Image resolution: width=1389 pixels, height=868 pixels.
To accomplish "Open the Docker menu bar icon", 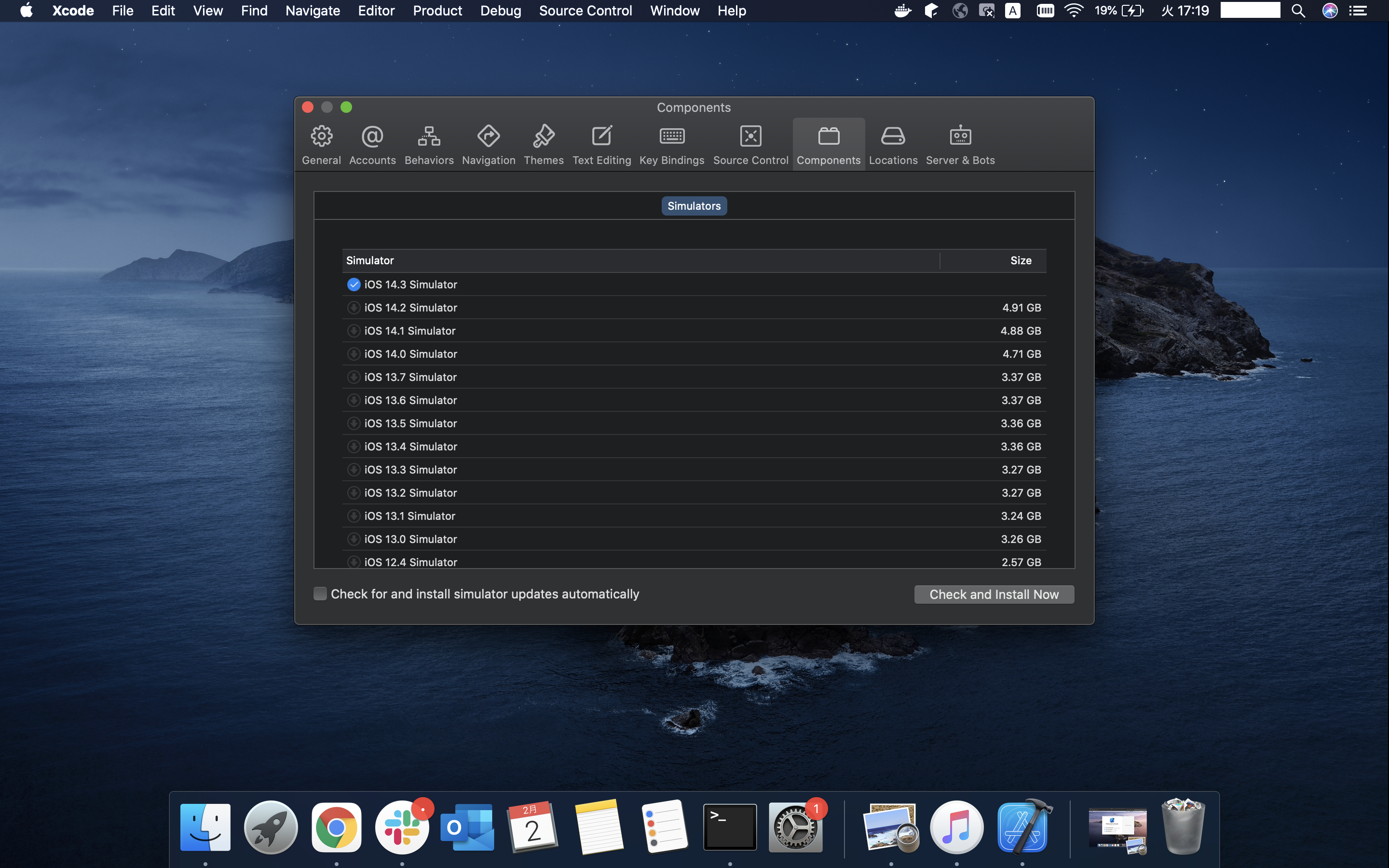I will coord(903,10).
